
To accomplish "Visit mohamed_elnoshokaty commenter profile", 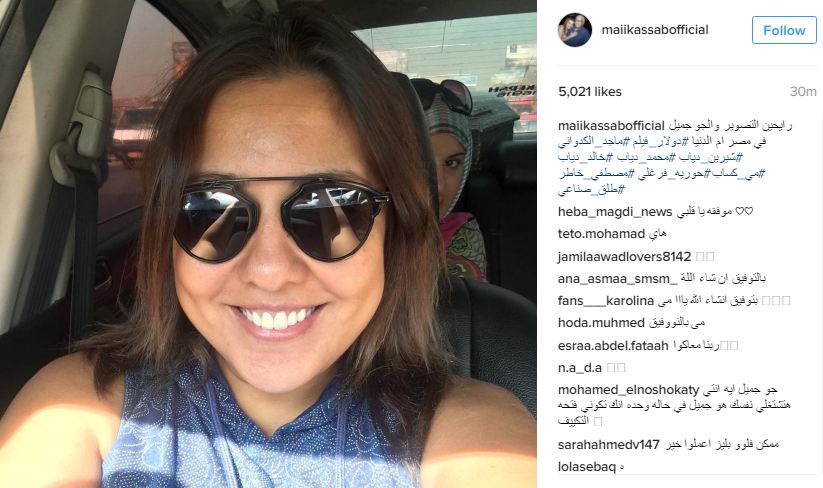I will coord(628,390).
